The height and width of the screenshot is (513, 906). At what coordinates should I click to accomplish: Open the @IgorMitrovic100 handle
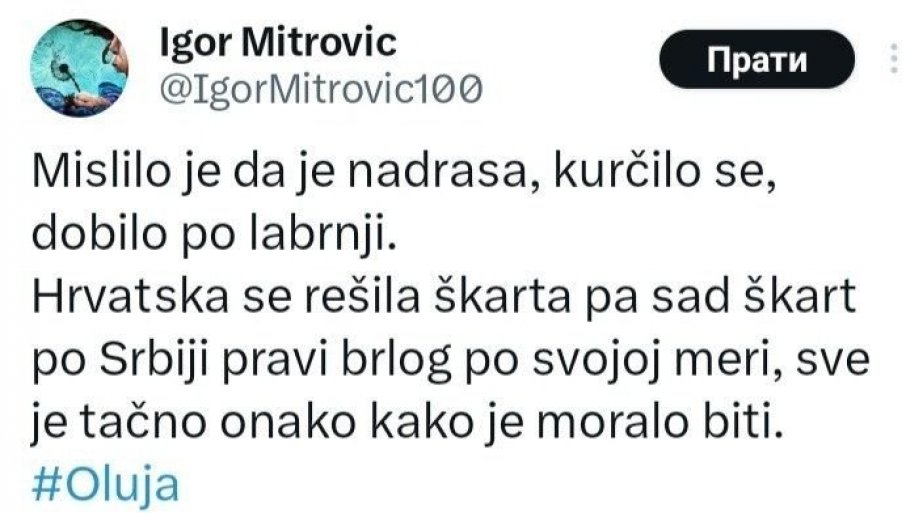coord(321,90)
